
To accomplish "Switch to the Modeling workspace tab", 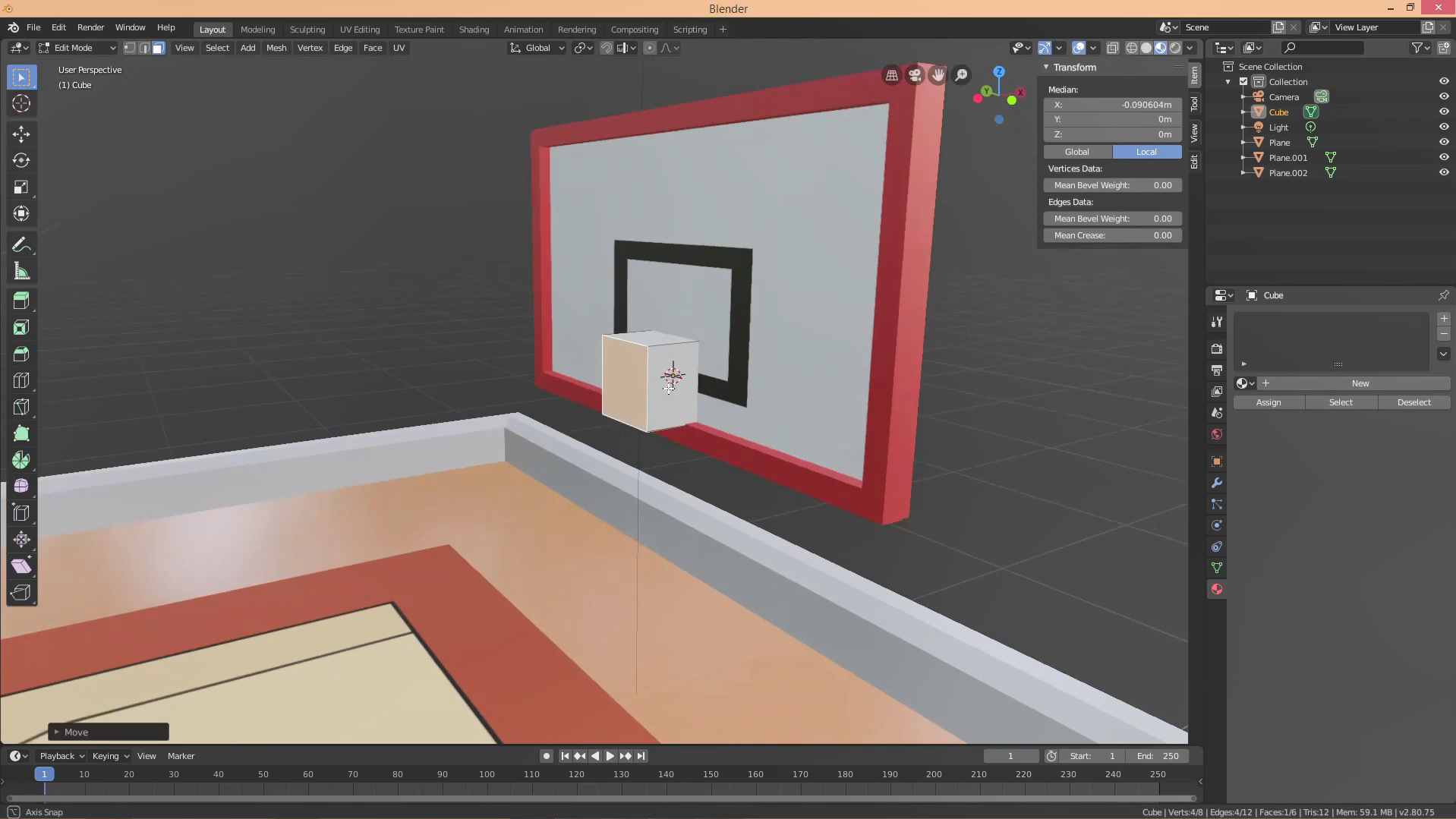I will pyautogui.click(x=257, y=30).
